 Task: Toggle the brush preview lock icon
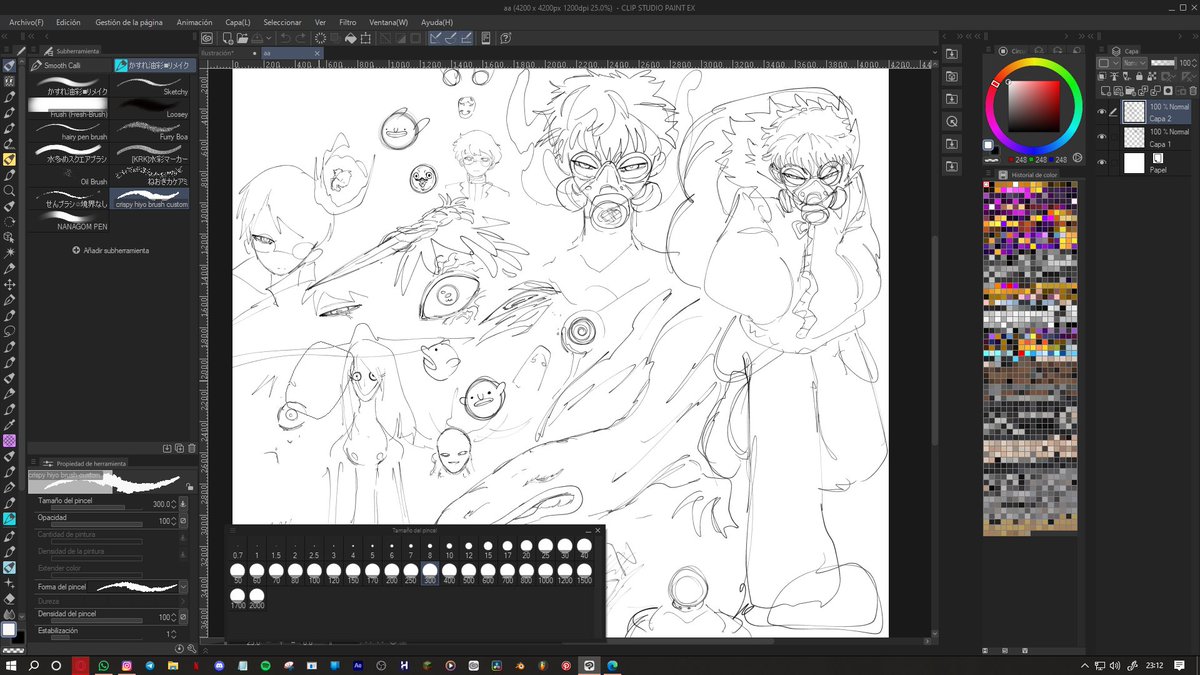pos(189,487)
